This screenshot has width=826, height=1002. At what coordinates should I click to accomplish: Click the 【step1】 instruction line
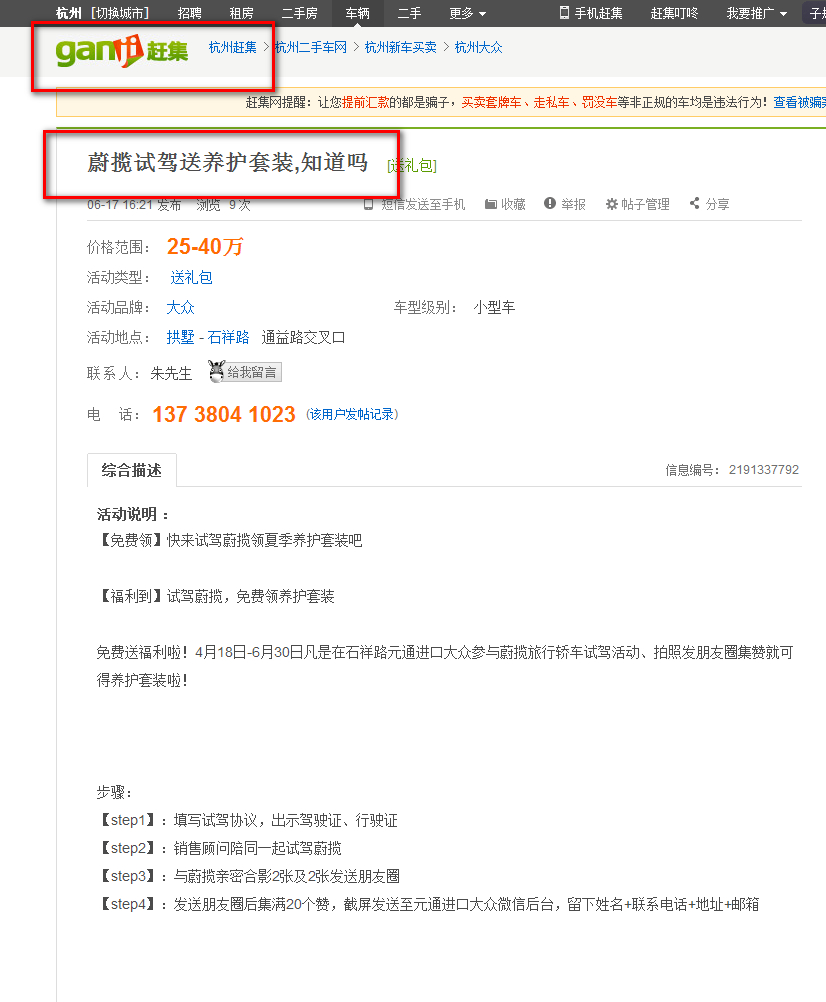coord(247,820)
